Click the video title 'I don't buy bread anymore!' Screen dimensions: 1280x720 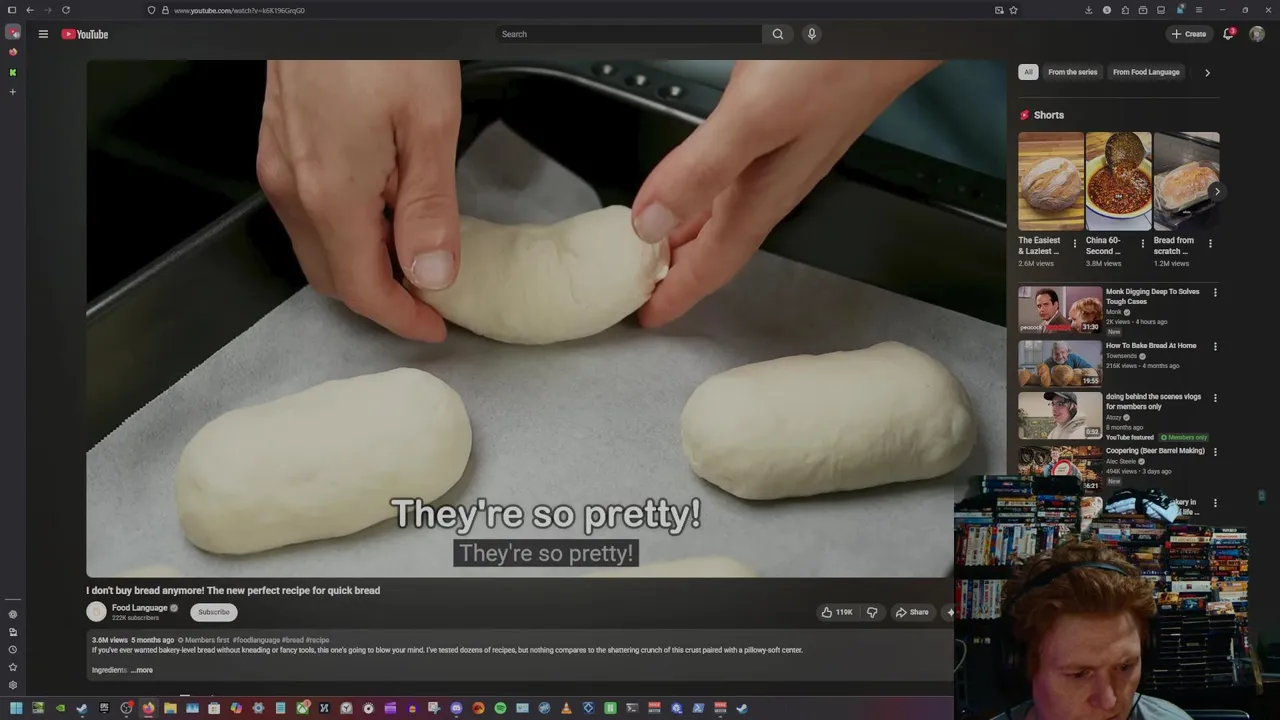click(233, 590)
